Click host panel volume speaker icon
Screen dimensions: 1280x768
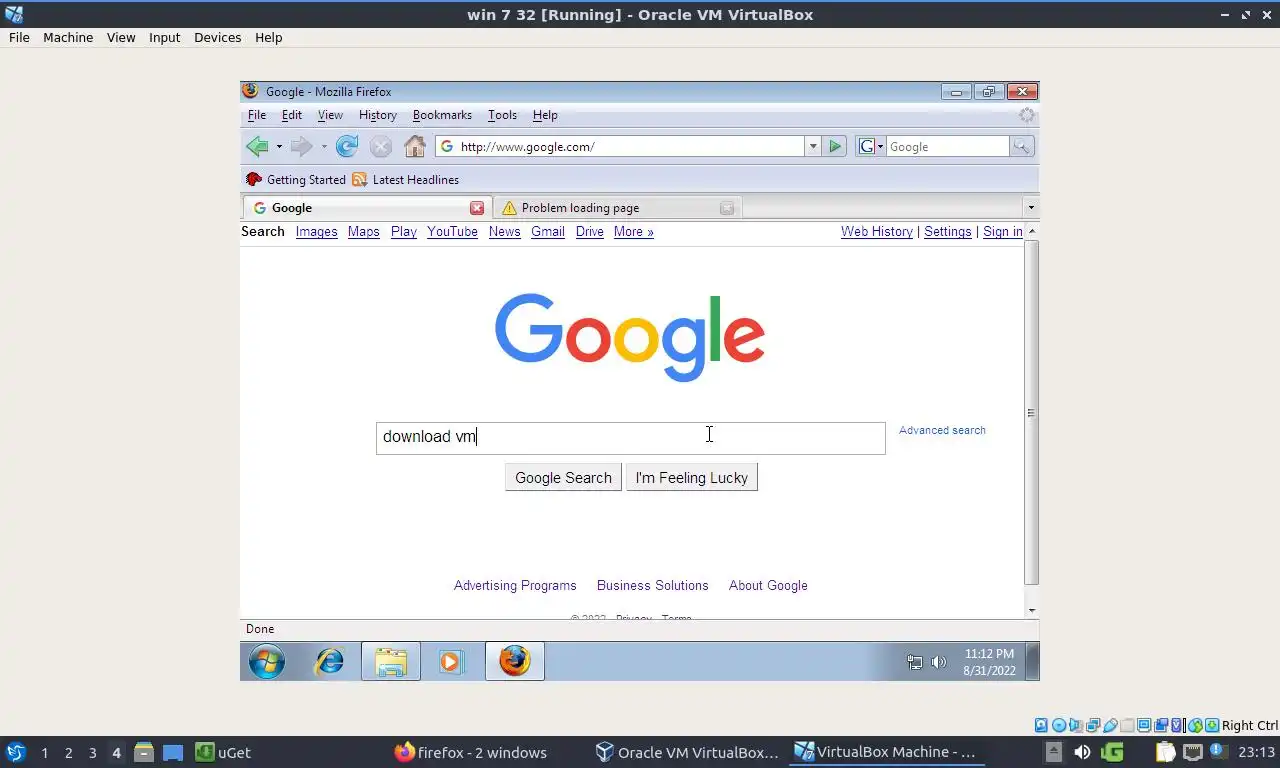[1082, 752]
